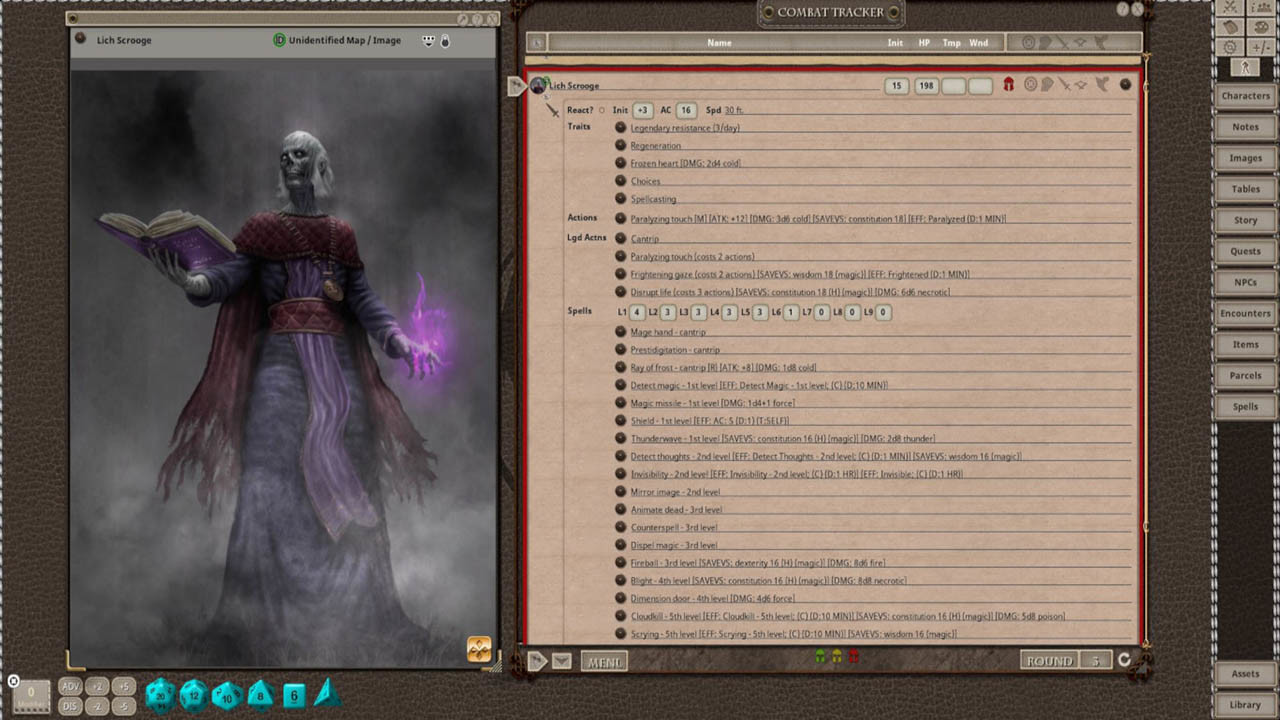Image resolution: width=1280 pixels, height=720 pixels.
Task: Open the modifiers +/- sidebar icon
Action: click(x=1261, y=47)
